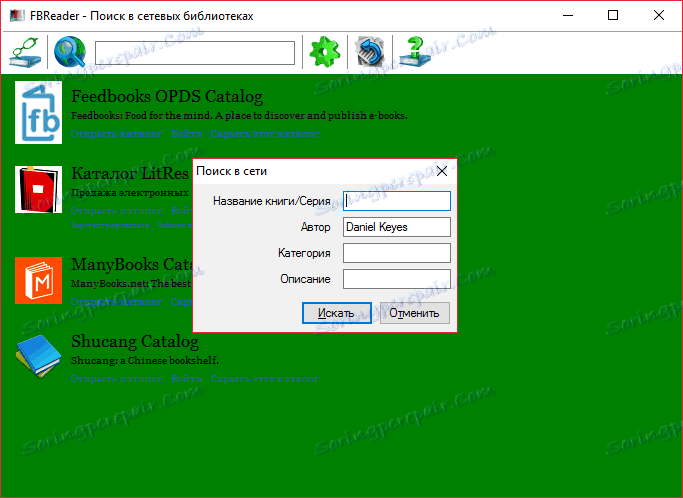Select the ManyBooks Catalog title
This screenshot has height=498, width=683.
coord(132,264)
